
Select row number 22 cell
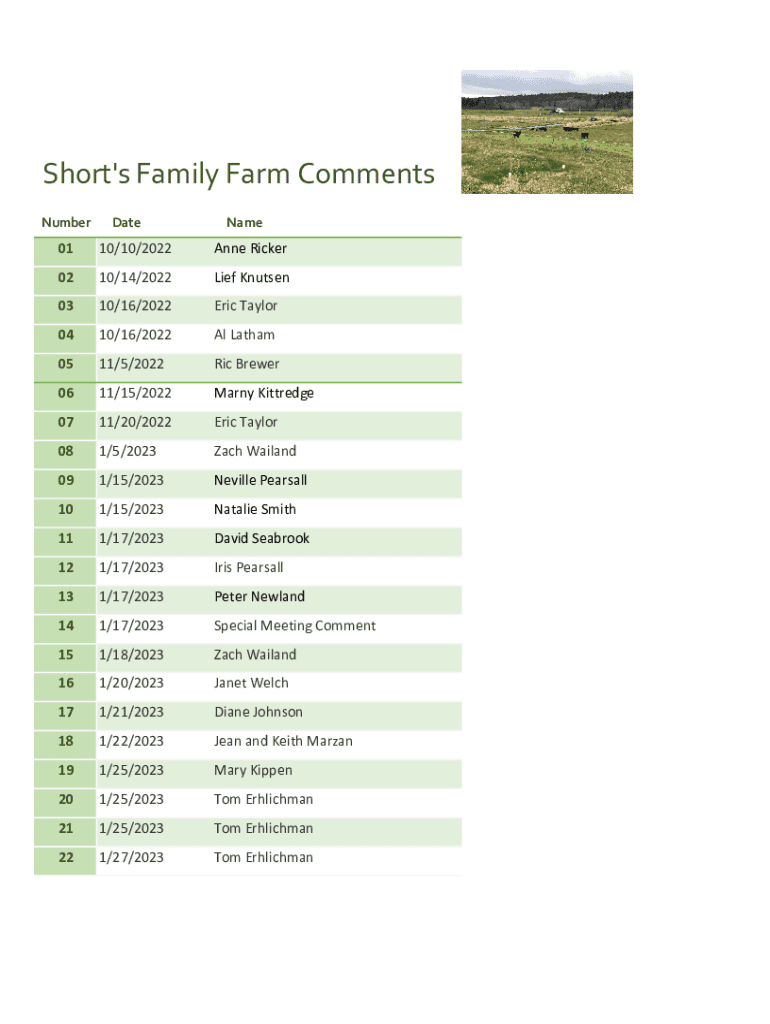coord(66,857)
